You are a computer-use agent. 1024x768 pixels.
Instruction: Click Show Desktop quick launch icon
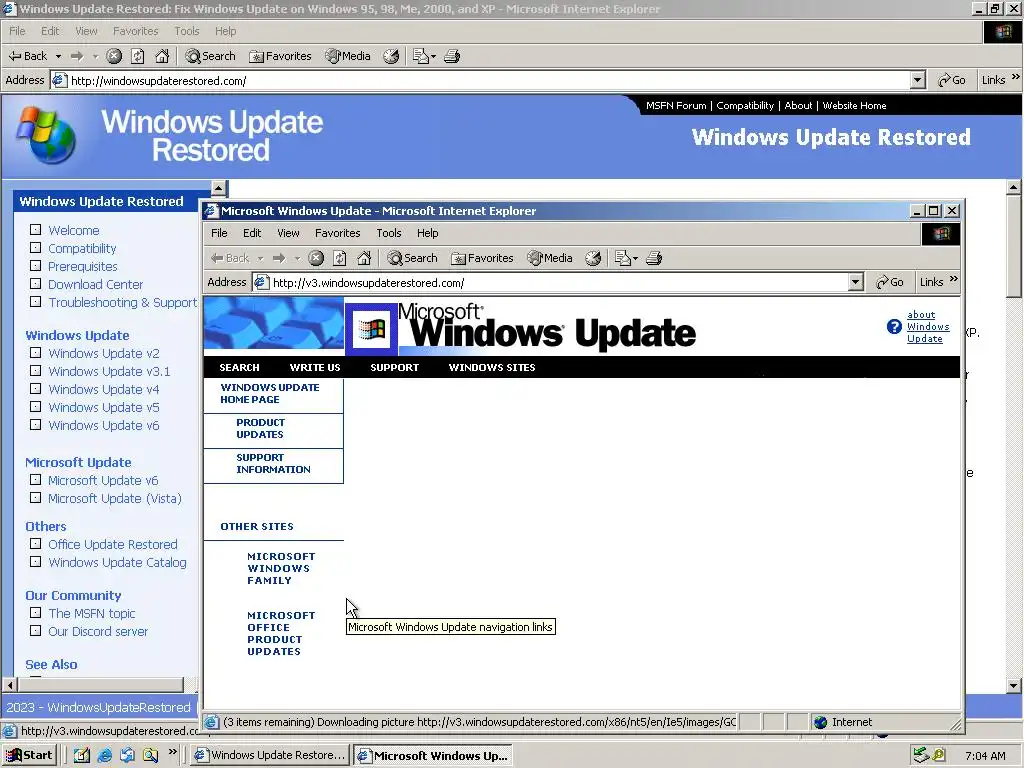82,755
